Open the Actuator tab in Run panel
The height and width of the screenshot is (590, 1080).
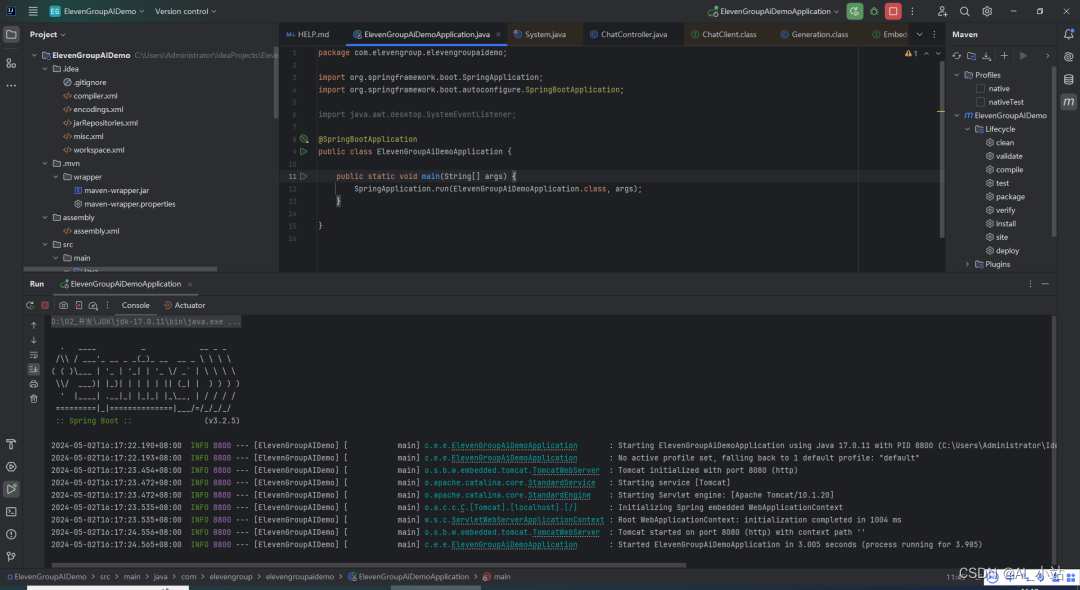(184, 305)
